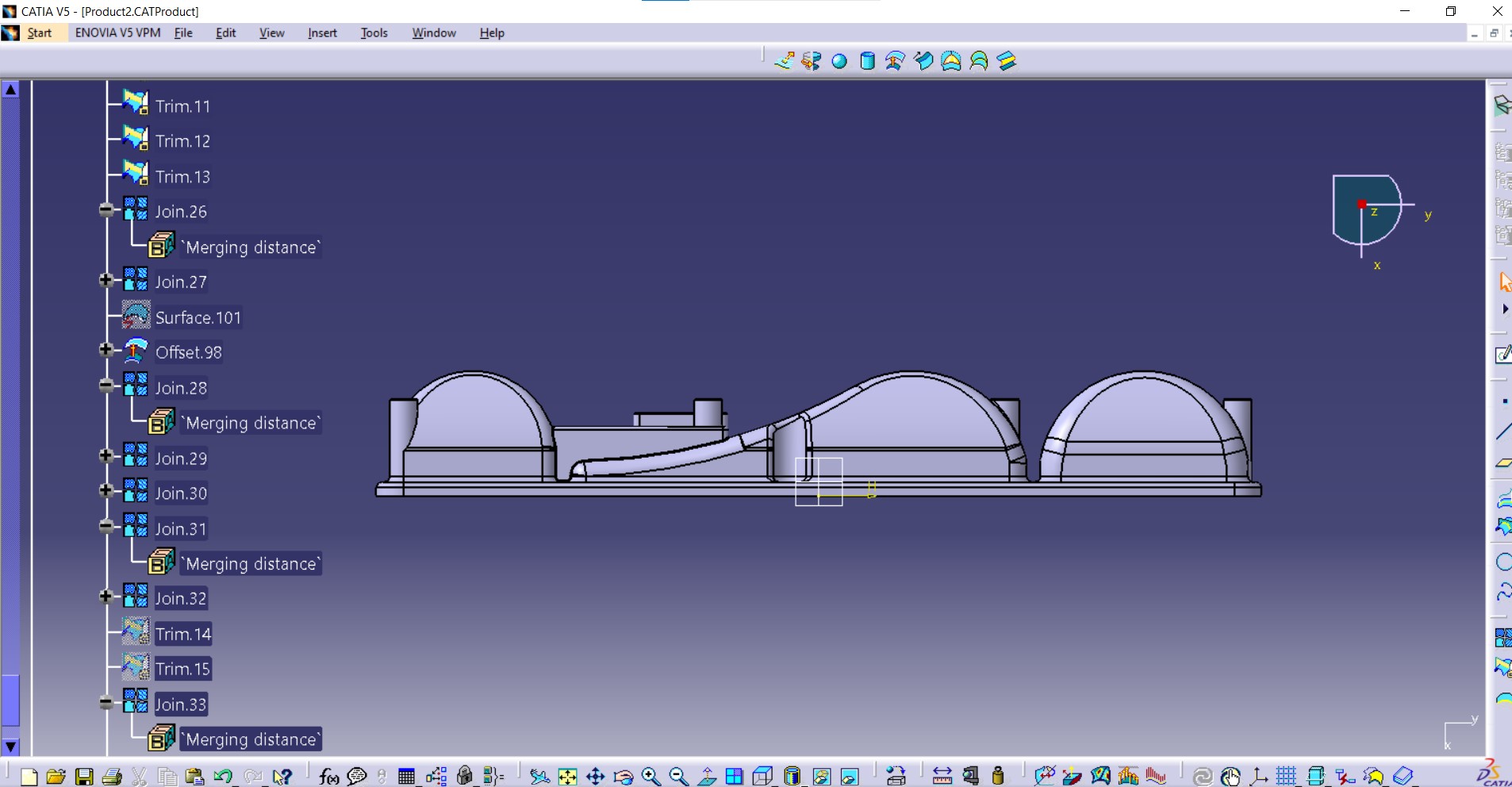Click the Save icon

coord(84,776)
